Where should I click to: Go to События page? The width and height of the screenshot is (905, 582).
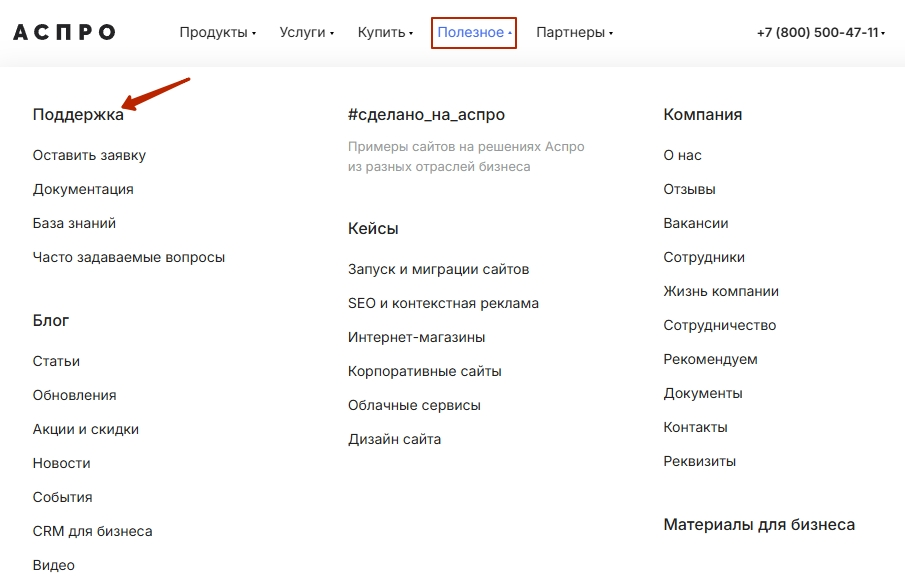(62, 498)
